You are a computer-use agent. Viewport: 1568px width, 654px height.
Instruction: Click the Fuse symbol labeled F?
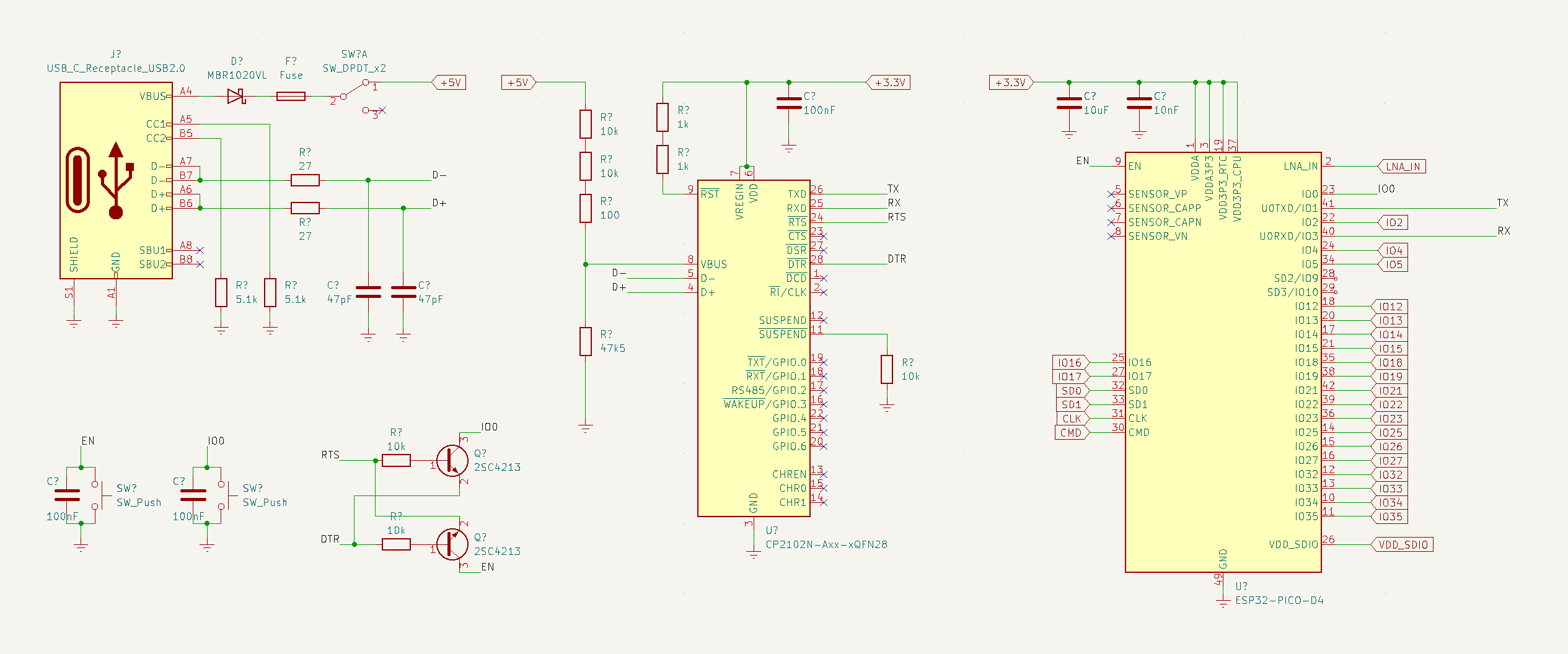pos(291,96)
